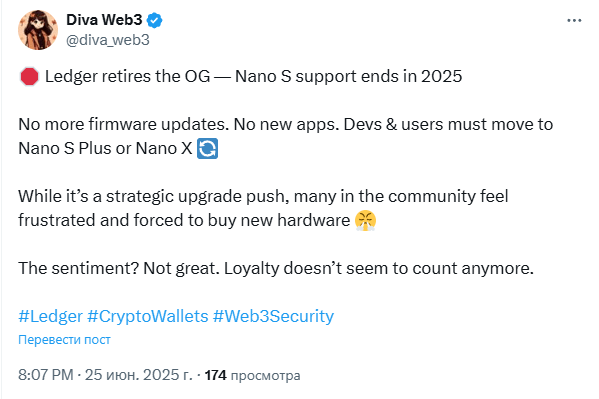
Task: Click the Перевести пост translate link
Action: (x=64, y=340)
